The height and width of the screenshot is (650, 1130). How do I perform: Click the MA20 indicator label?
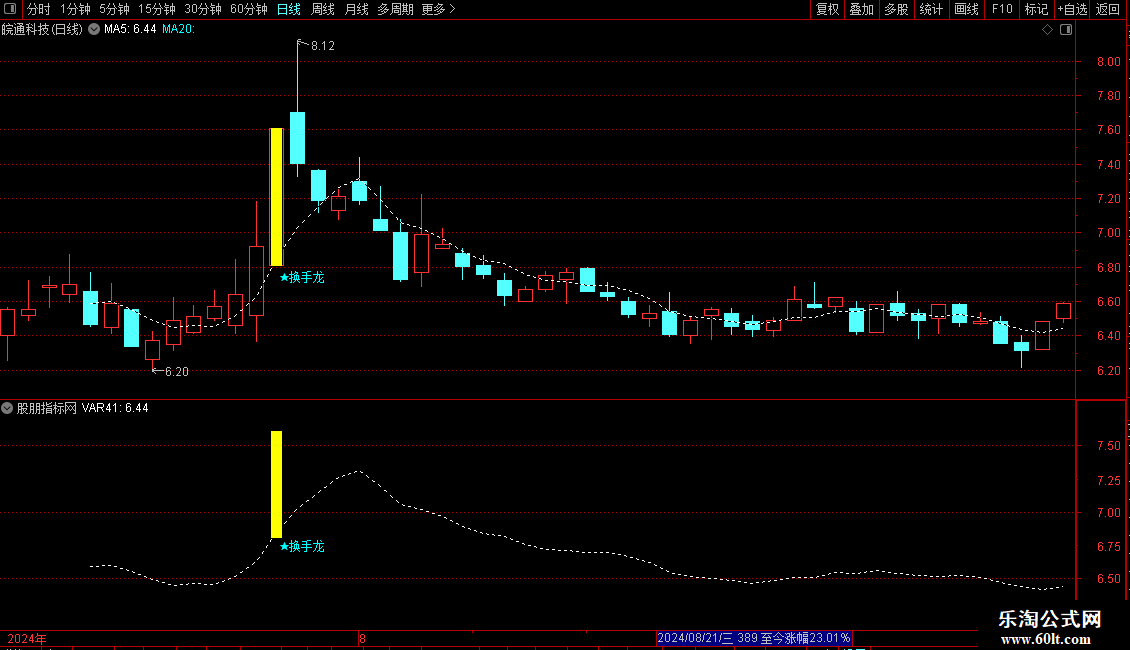click(x=178, y=29)
